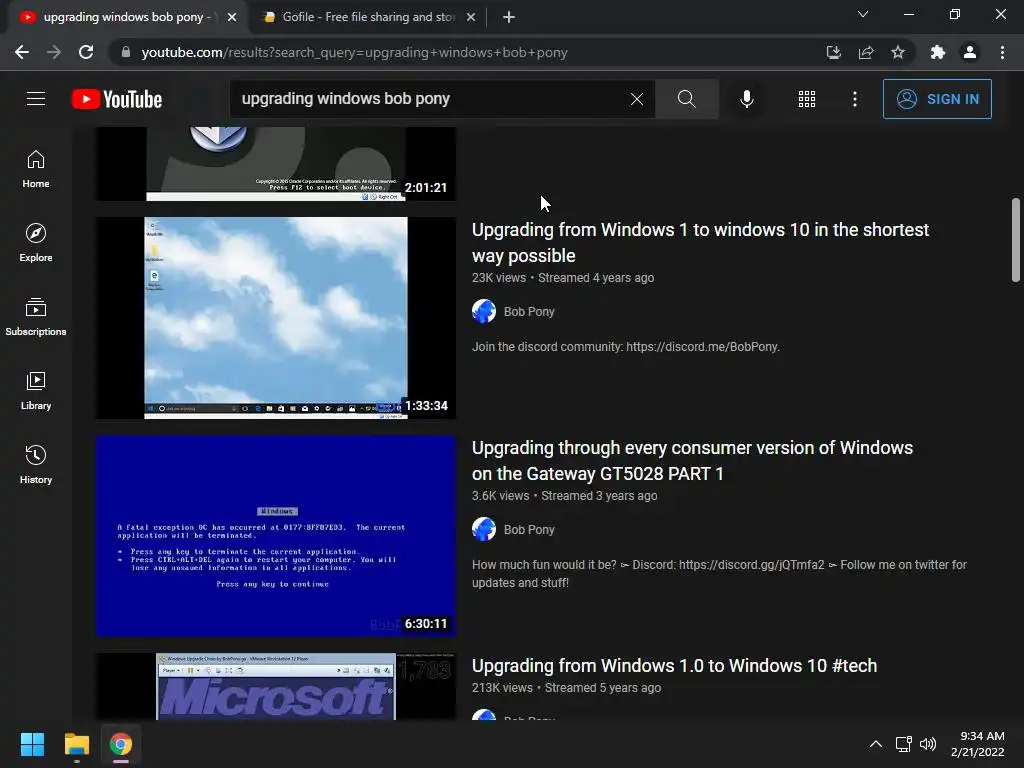Open the Chrome extensions puzzle icon
This screenshot has height=768, width=1024.
[938, 52]
